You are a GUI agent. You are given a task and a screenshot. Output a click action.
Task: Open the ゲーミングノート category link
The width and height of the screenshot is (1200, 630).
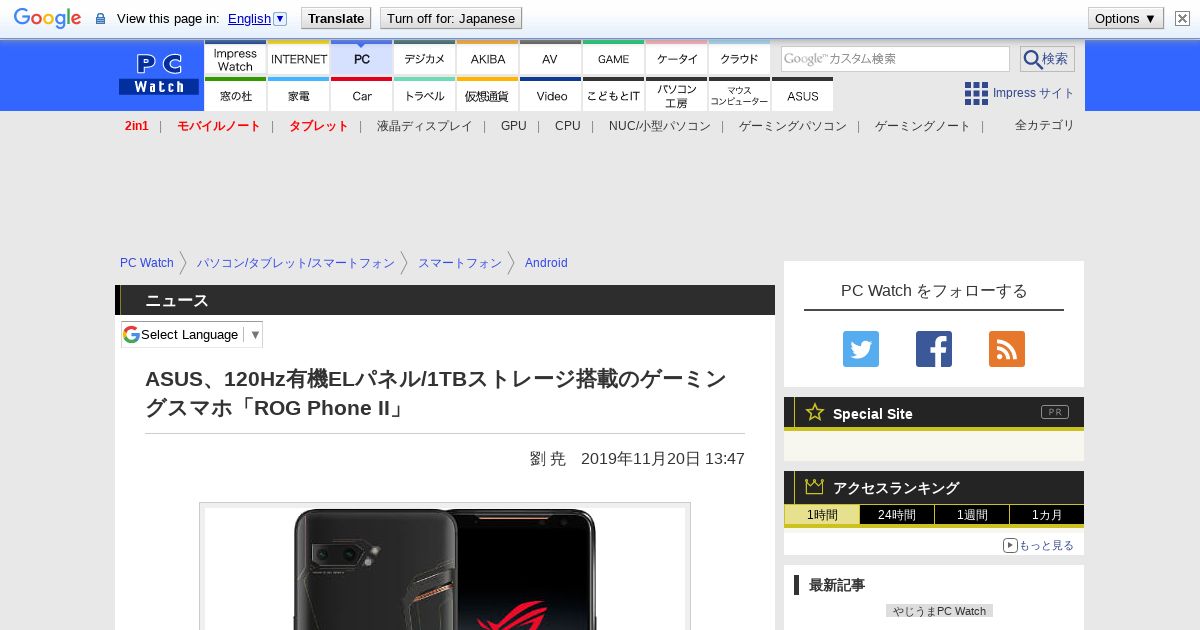click(x=923, y=126)
